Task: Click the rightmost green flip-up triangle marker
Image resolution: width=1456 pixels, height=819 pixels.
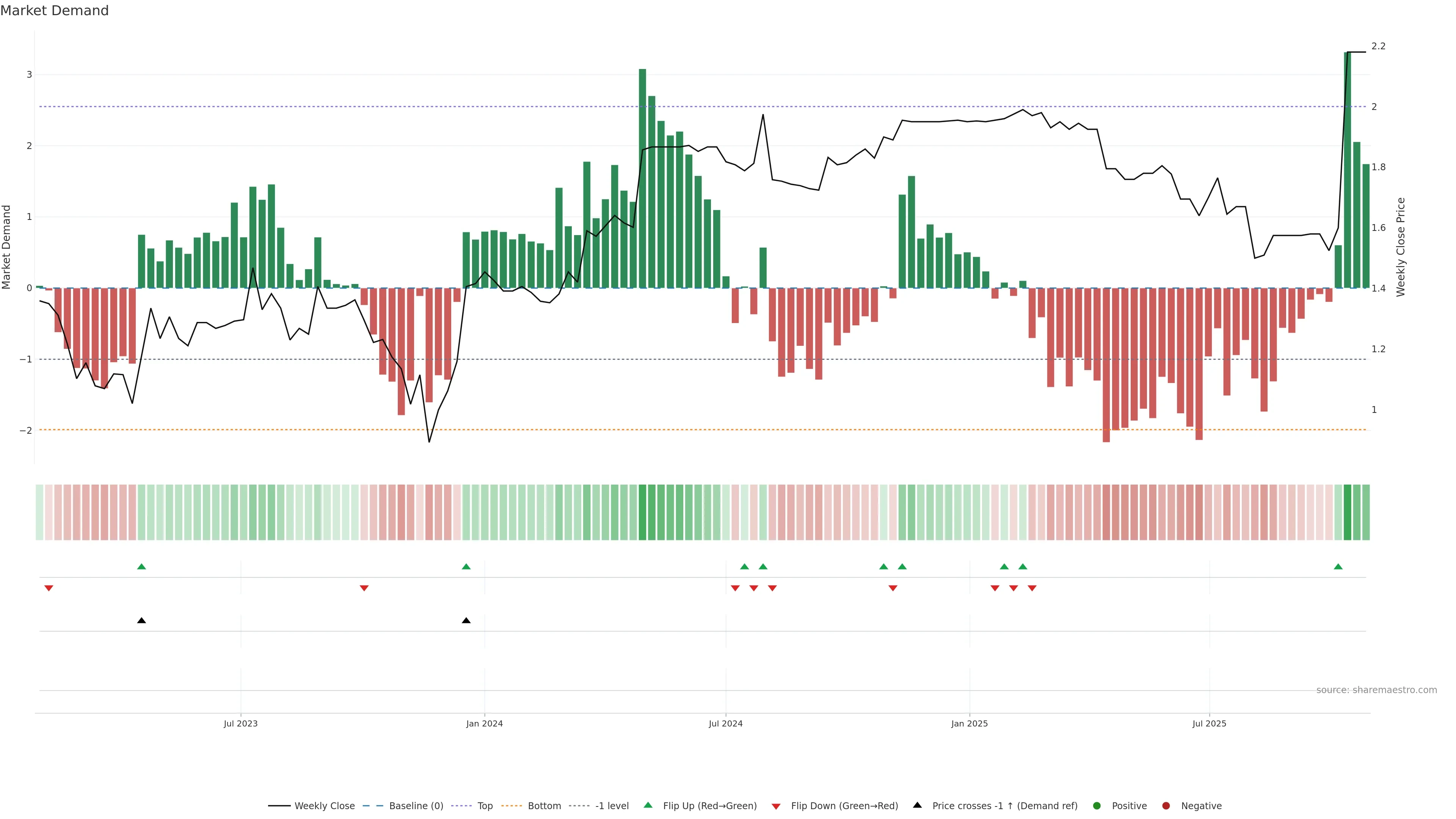Action: (x=1338, y=567)
